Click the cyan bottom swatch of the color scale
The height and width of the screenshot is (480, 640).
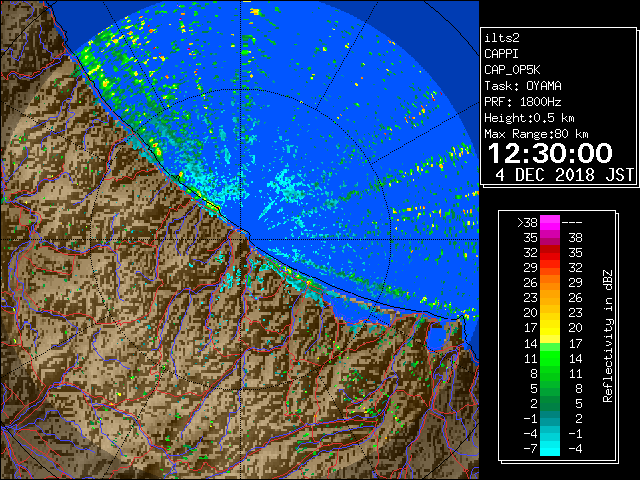tap(550, 448)
